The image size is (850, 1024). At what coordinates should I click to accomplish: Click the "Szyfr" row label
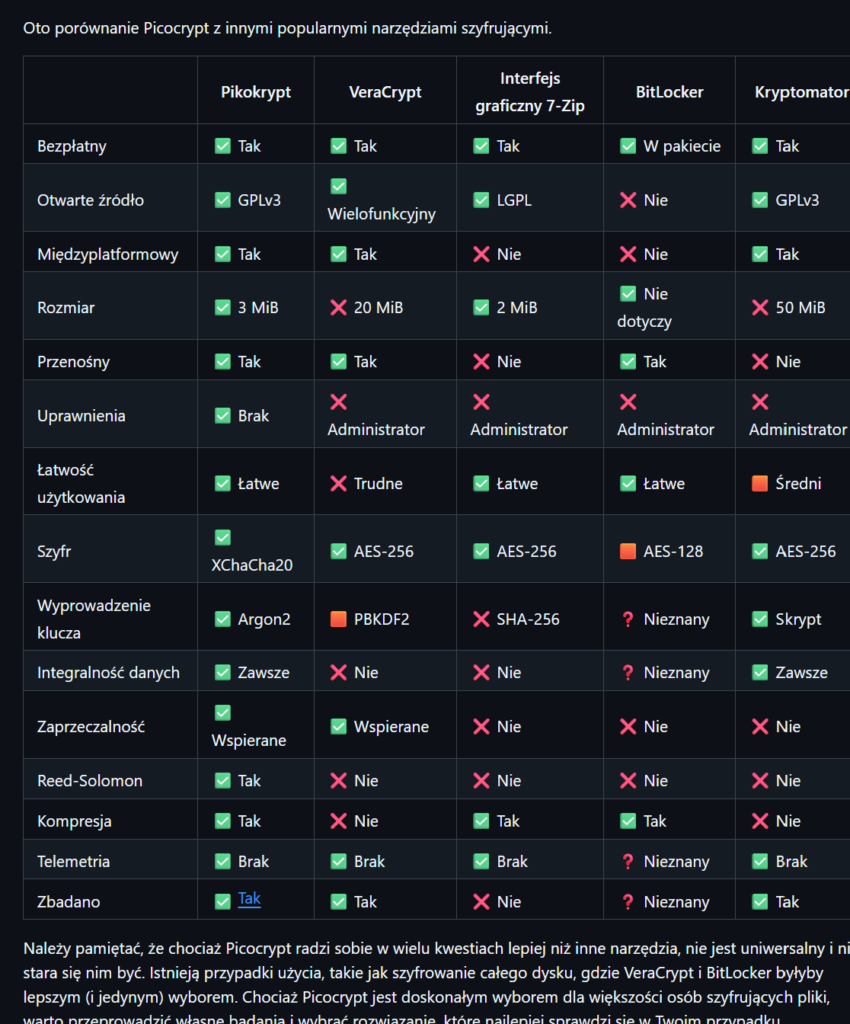[54, 552]
